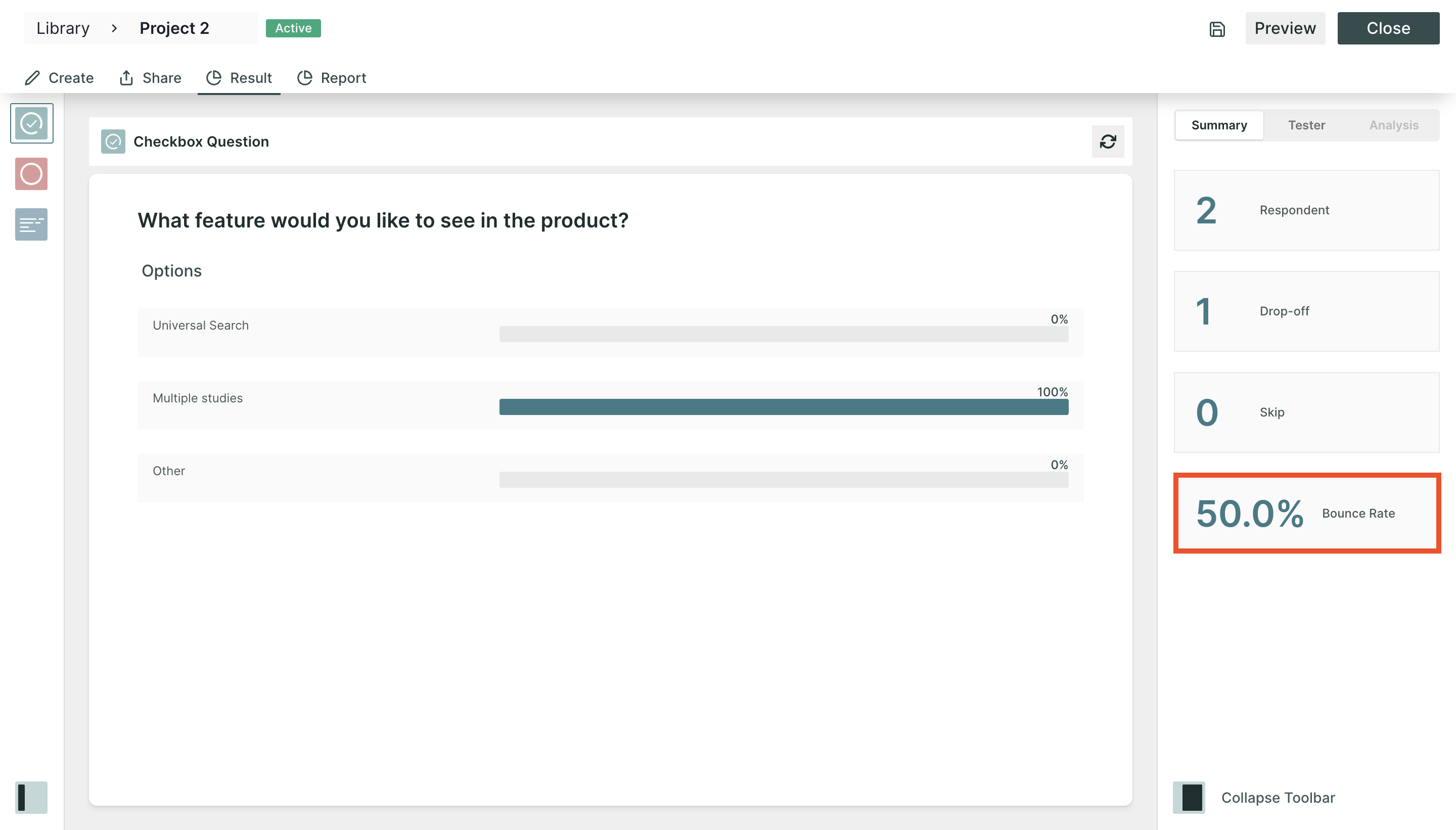Open the text question sidebar icon

31,224
